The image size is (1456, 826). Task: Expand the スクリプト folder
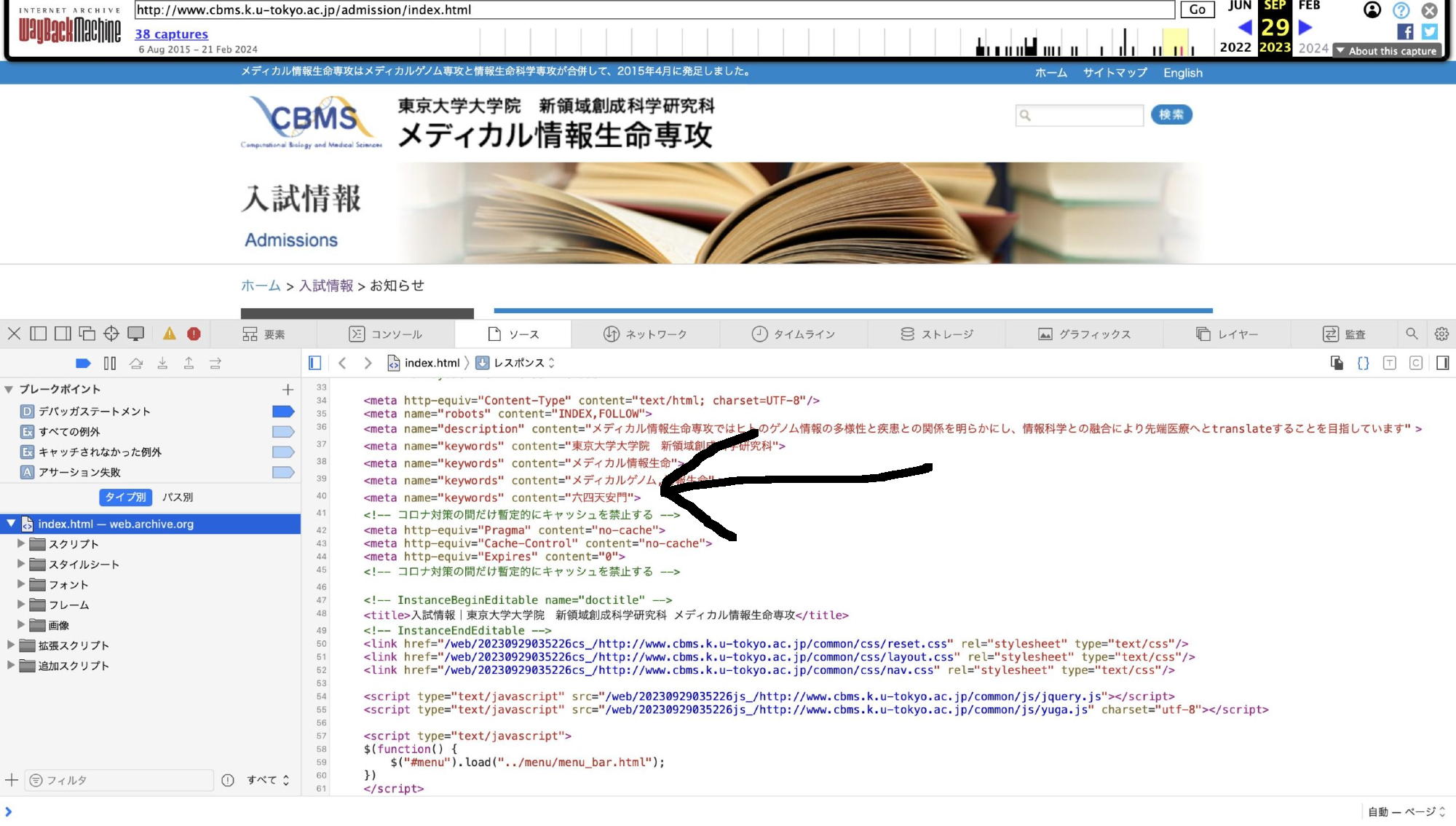pyautogui.click(x=21, y=544)
